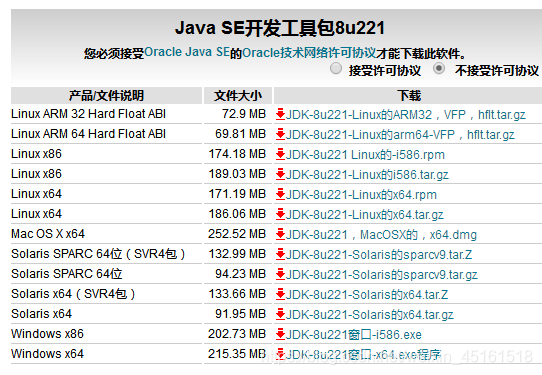Click the 94.23 MB file size

pos(241,274)
